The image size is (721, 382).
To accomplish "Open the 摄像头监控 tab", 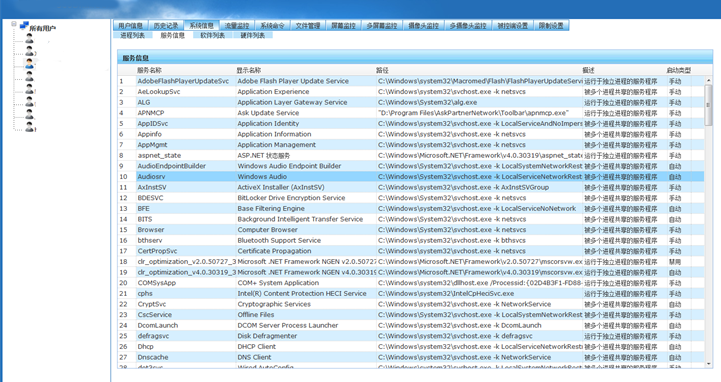I will coord(423,26).
